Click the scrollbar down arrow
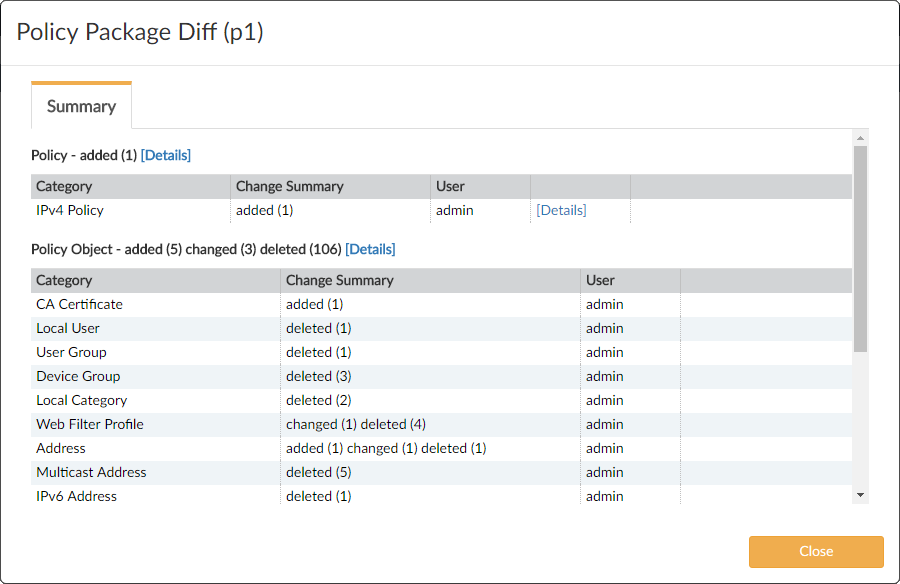Screen dimensions: 900x584 860,494
